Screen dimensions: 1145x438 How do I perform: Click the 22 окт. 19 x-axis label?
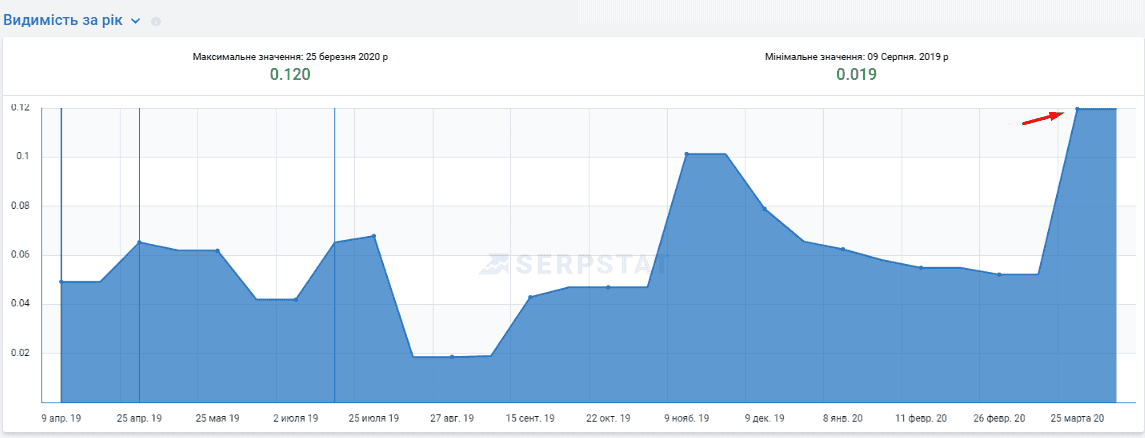608,419
